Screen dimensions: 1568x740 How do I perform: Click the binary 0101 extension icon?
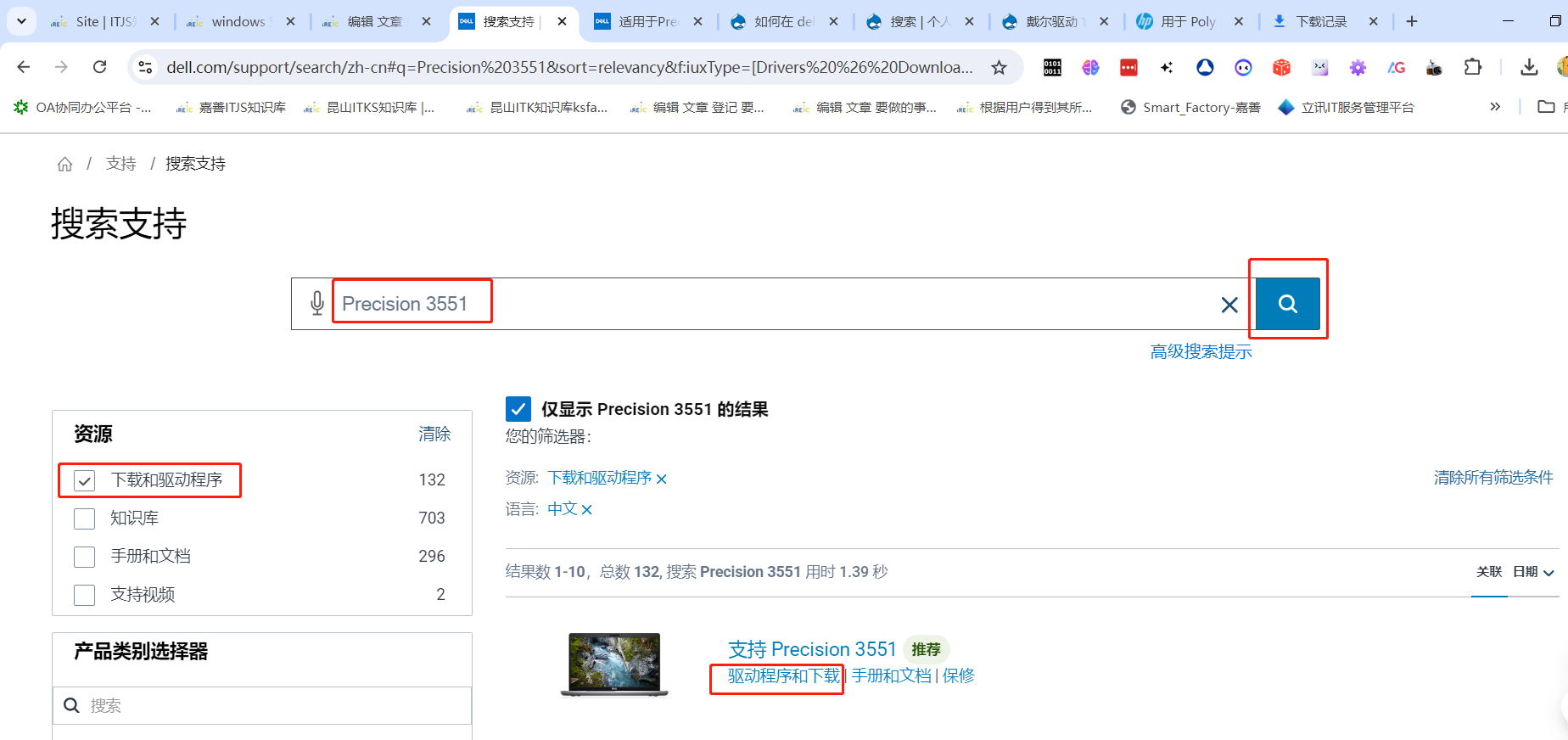click(1052, 67)
